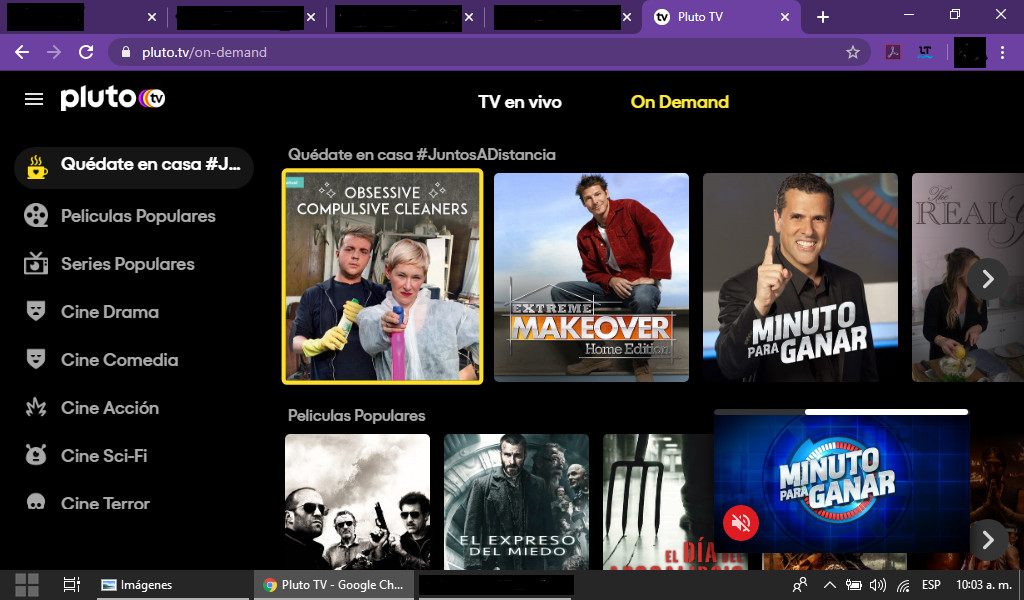Open the Windows Start menu
This screenshot has height=600, width=1024.
click(x=27, y=585)
